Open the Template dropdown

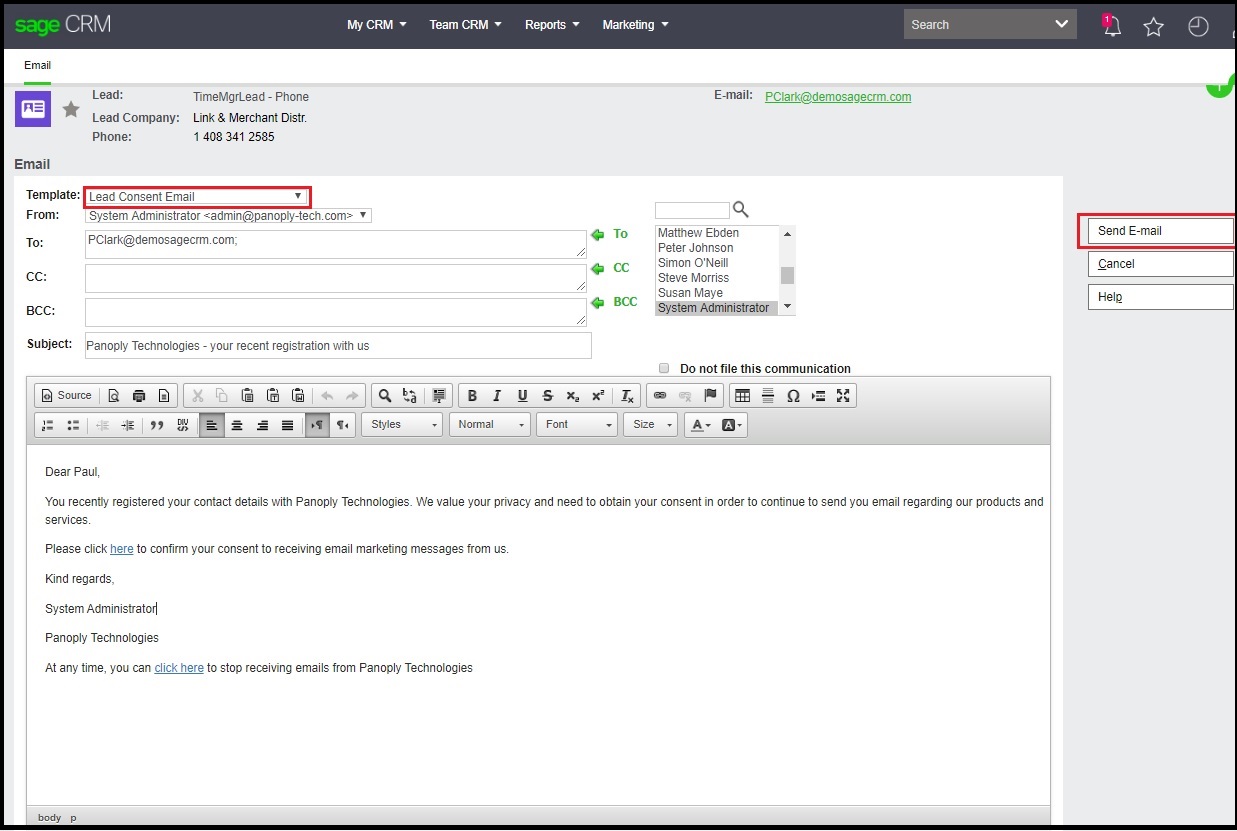(197, 196)
